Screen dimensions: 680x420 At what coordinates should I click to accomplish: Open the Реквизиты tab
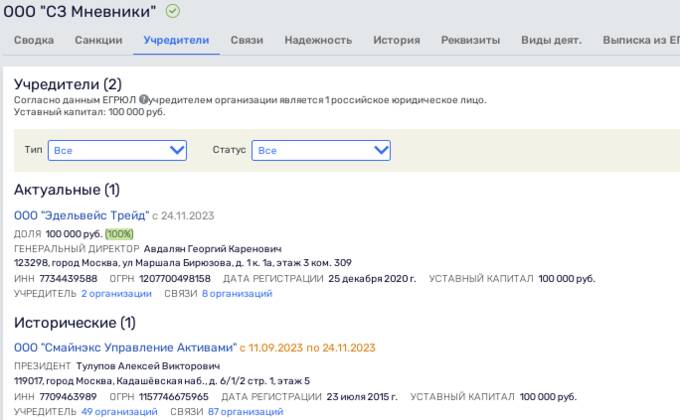tap(471, 40)
